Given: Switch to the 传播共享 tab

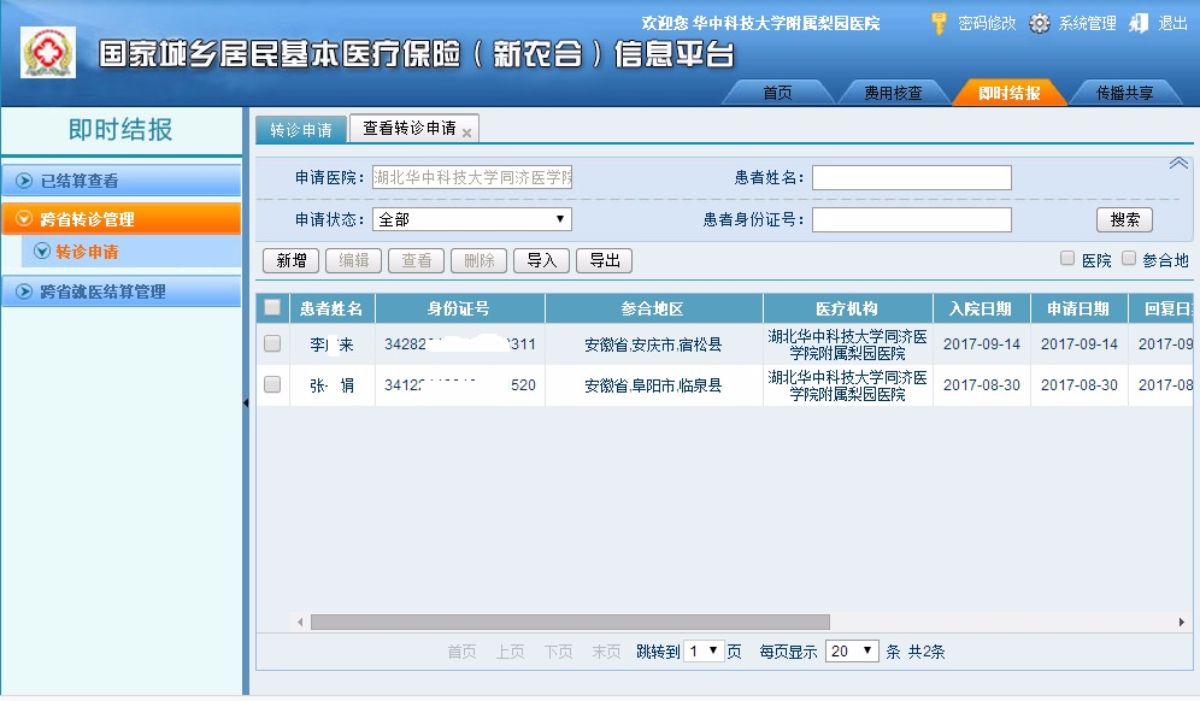Looking at the screenshot, I should [1128, 92].
